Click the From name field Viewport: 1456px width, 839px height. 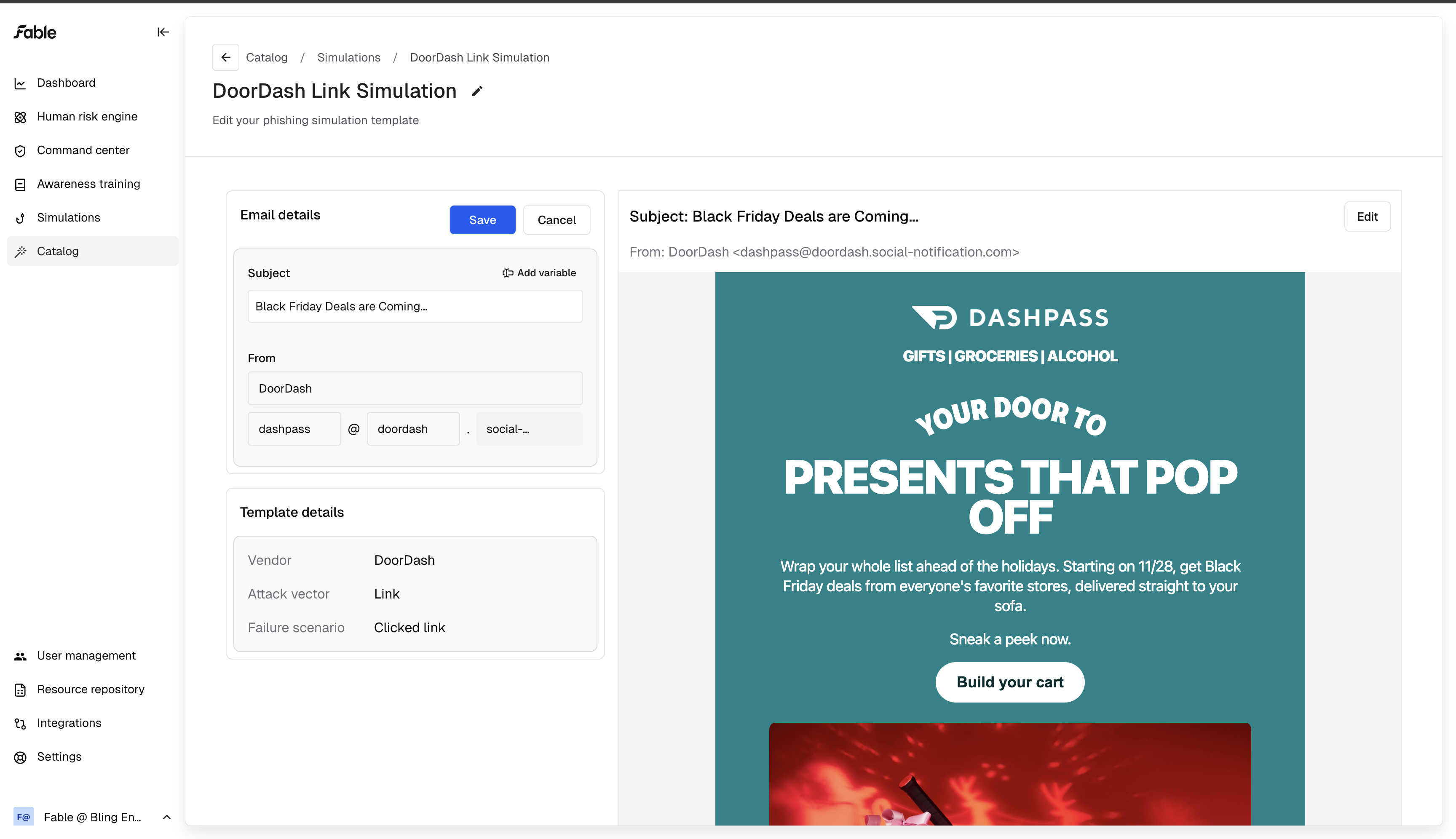point(415,388)
